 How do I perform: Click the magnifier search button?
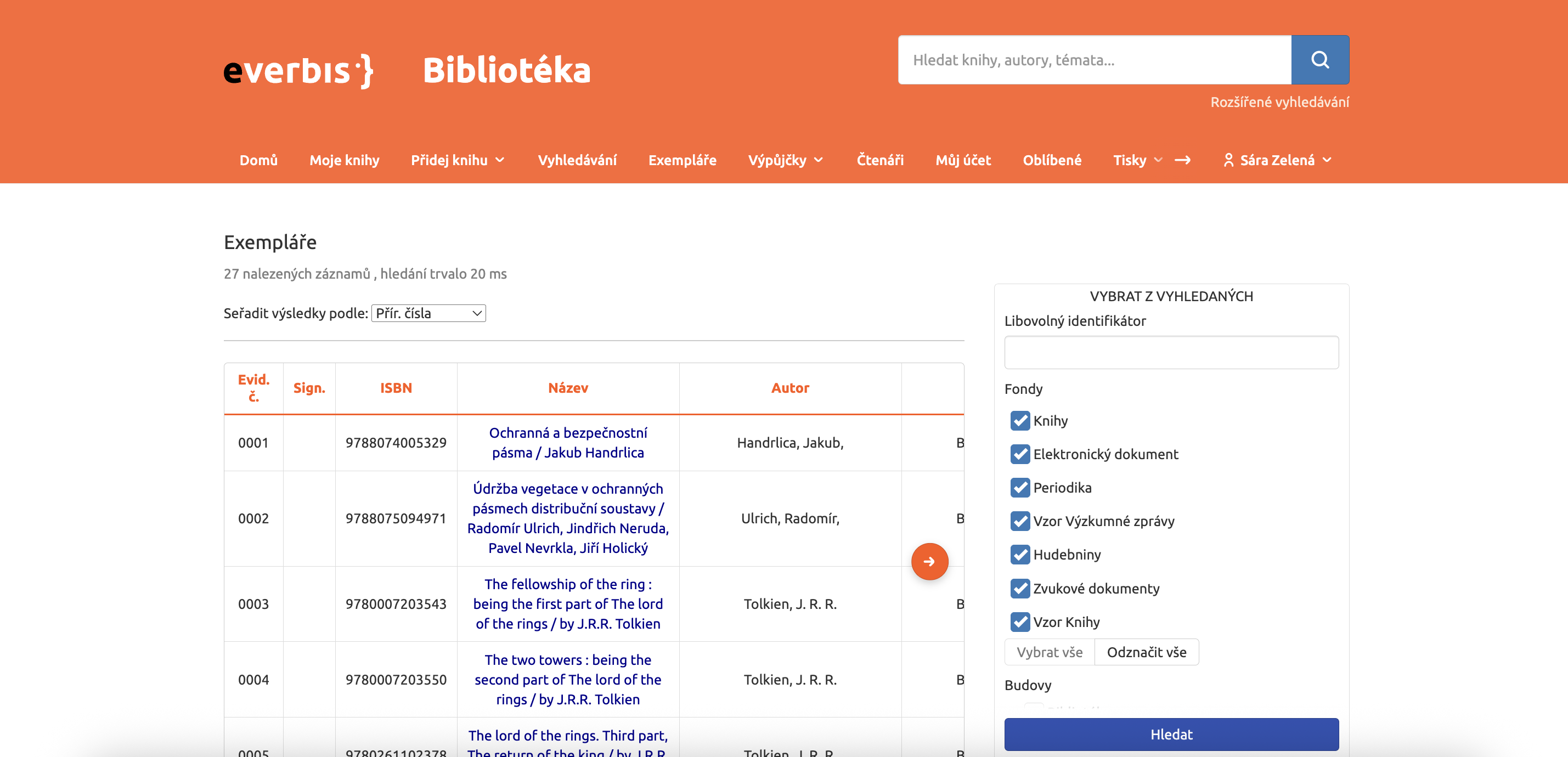click(1319, 60)
